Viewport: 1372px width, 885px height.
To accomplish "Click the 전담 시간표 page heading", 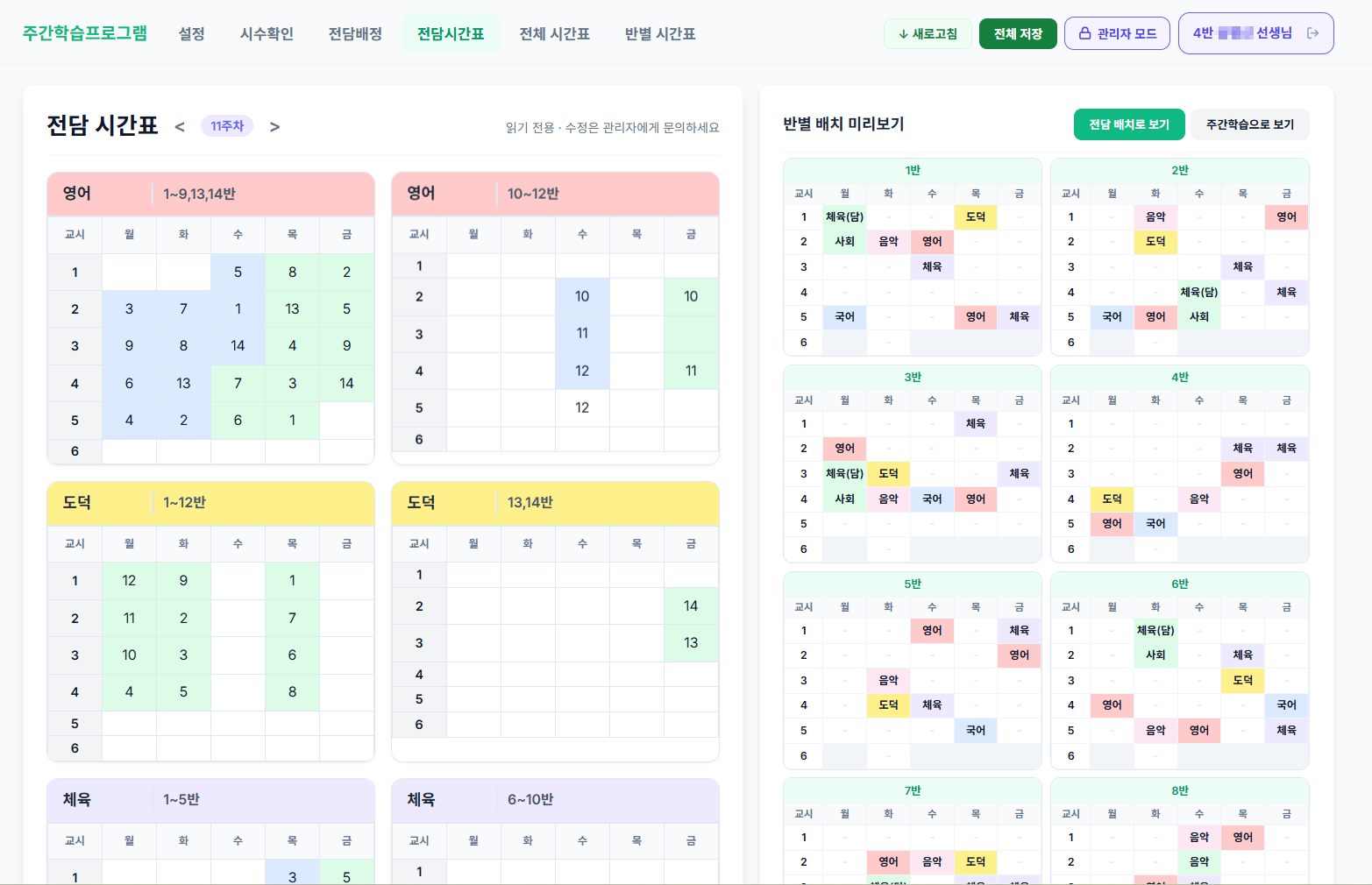I will (x=103, y=126).
